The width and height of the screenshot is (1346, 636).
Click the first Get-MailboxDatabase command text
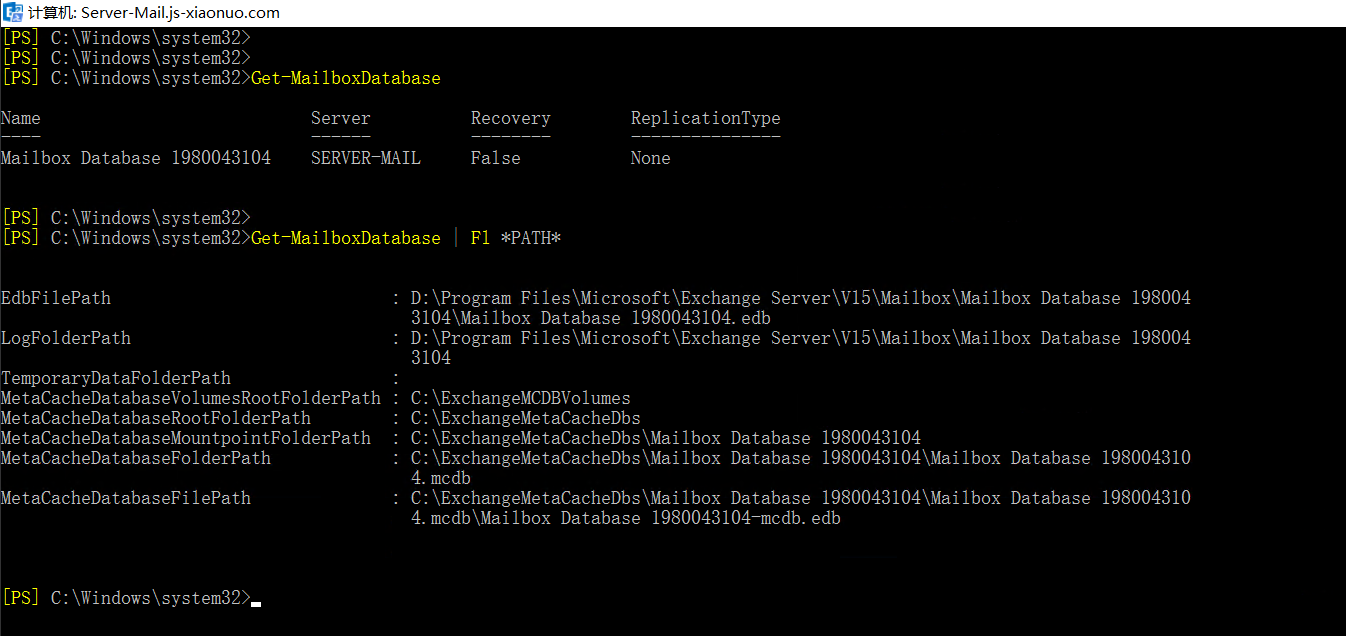click(x=346, y=78)
